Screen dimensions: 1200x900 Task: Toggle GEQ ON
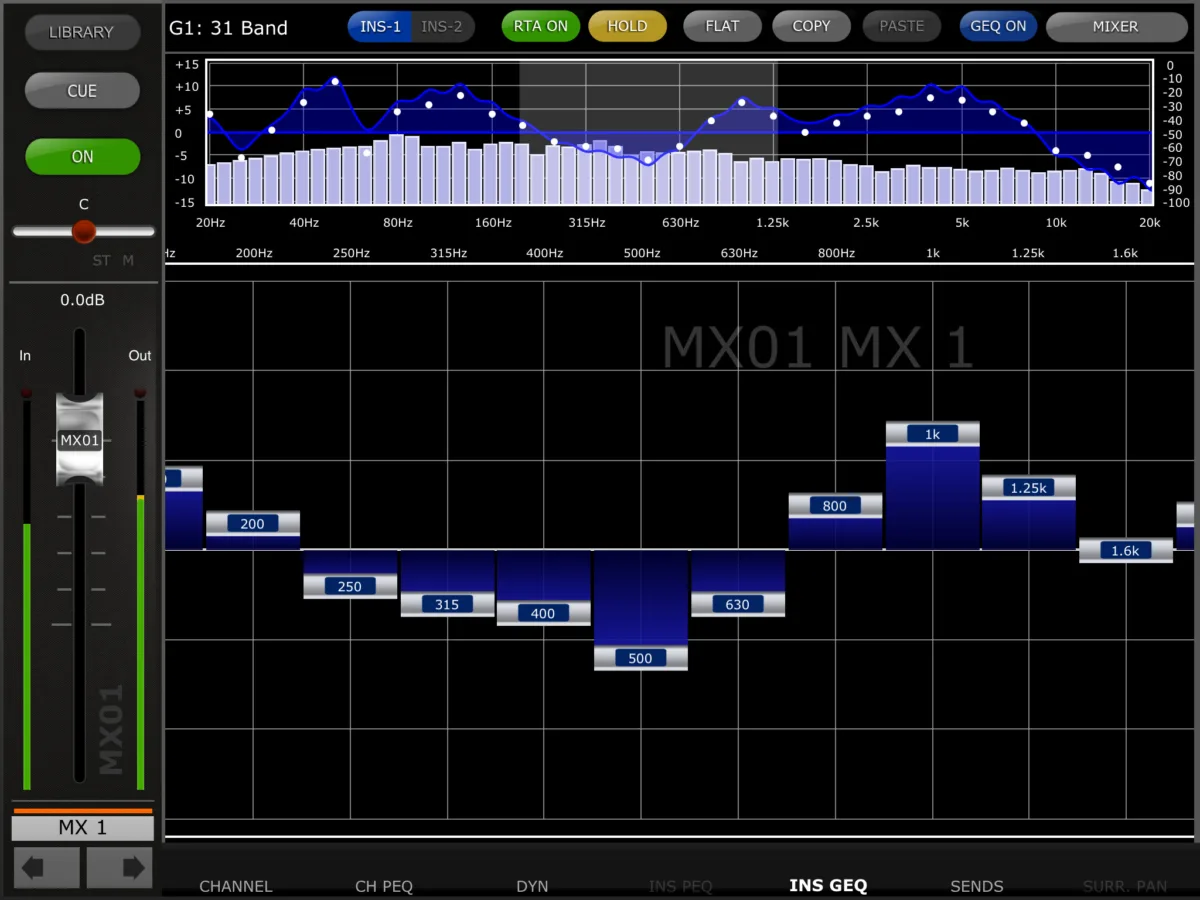pyautogui.click(x=998, y=26)
